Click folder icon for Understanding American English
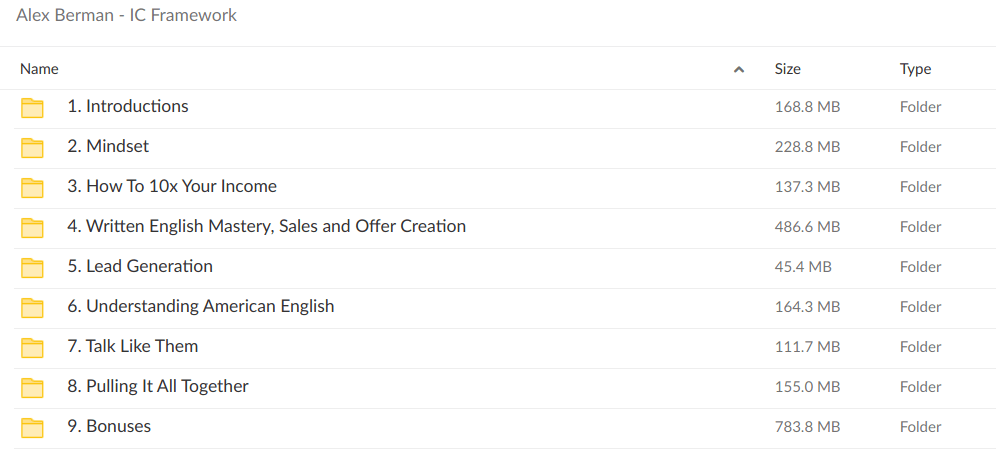Screen dimensions: 996x449 pos(33,308)
